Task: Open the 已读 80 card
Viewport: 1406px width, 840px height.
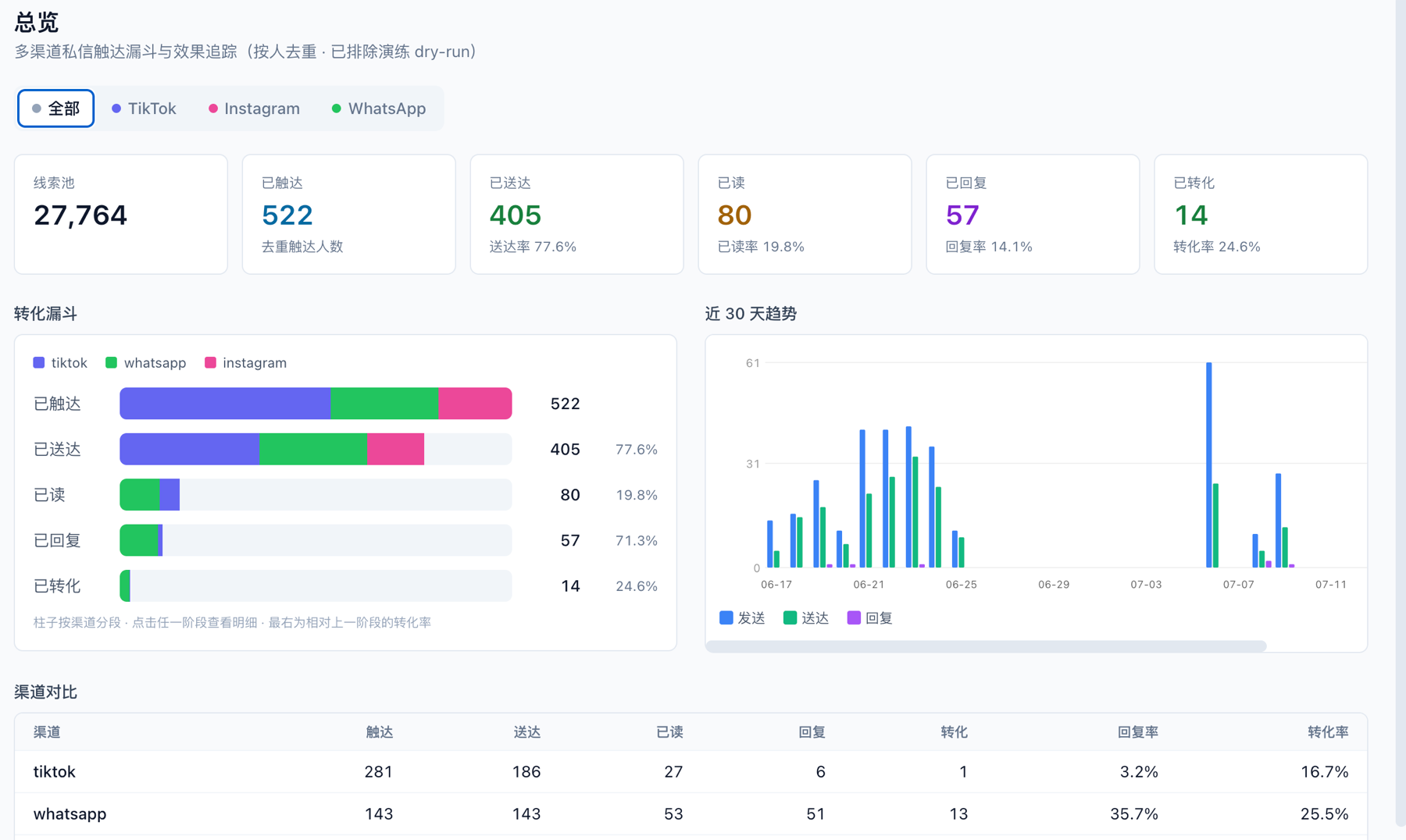Action: point(805,214)
